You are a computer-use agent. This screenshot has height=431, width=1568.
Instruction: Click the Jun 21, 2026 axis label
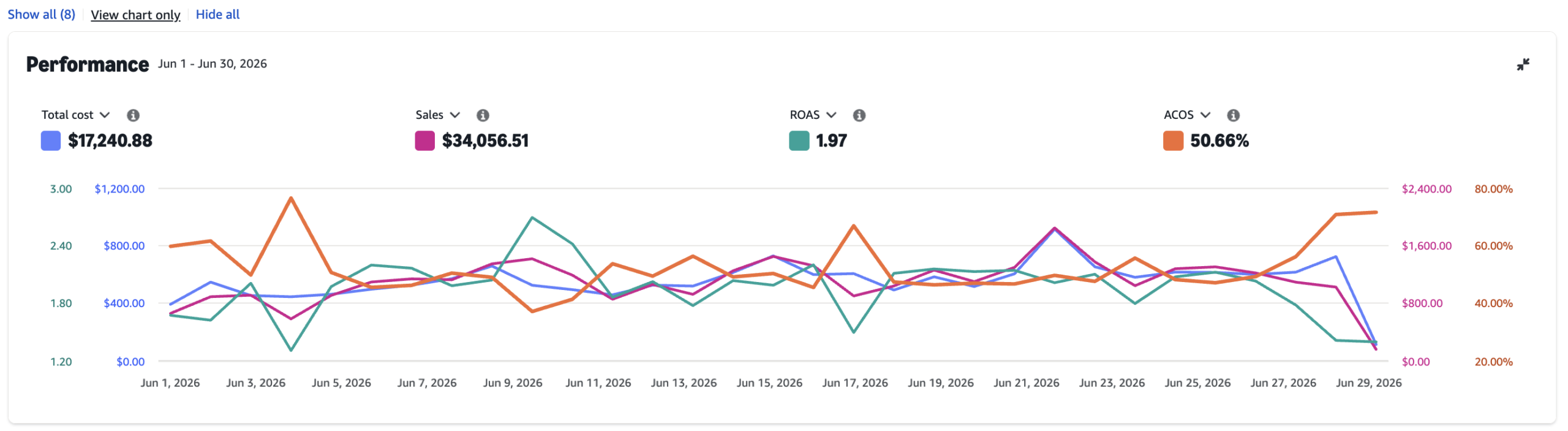click(x=1027, y=383)
